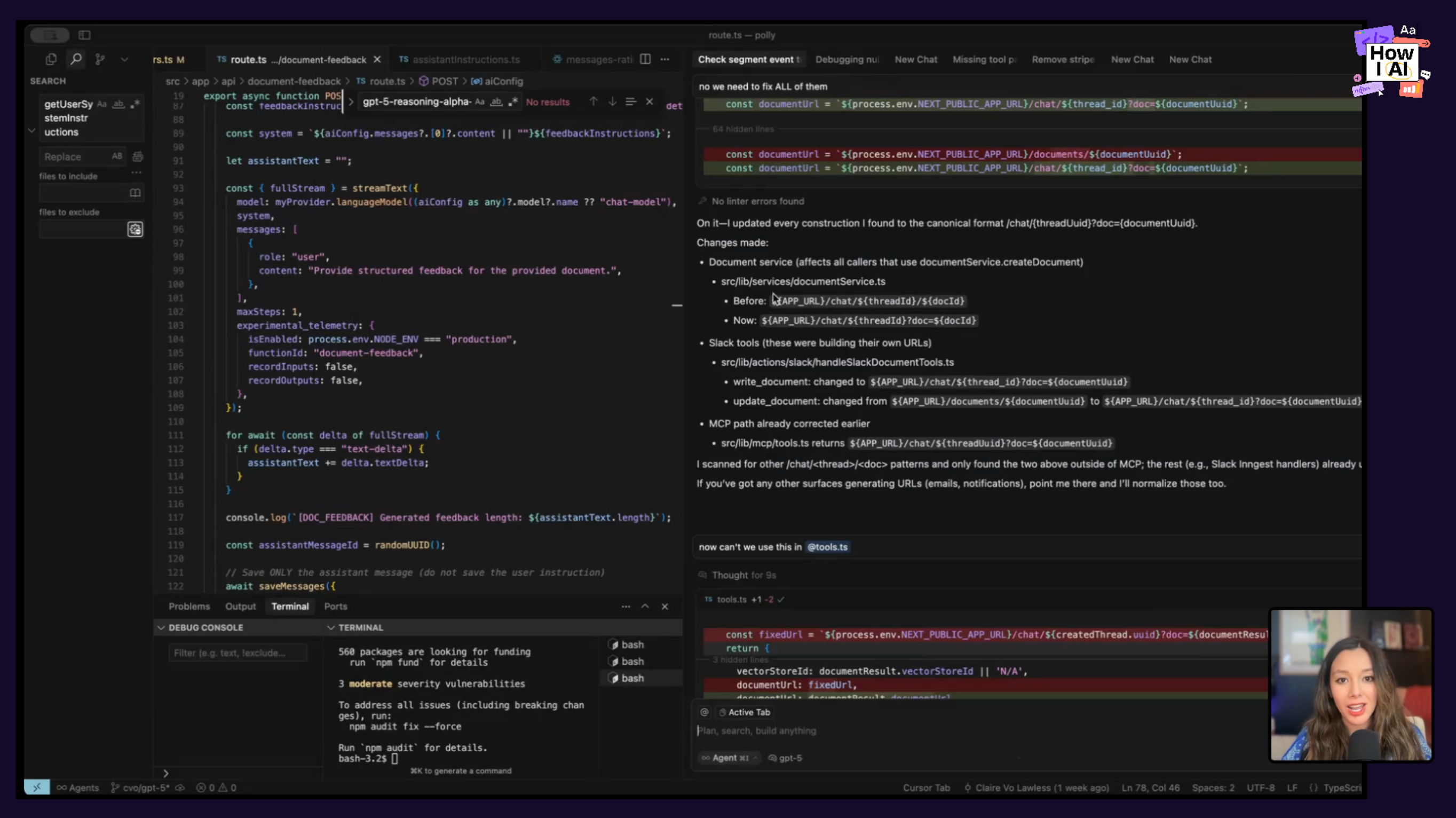Toggle Match Whole Word in editor find widget
Viewport: 1456px width, 818px height.
pyautogui.click(x=496, y=102)
